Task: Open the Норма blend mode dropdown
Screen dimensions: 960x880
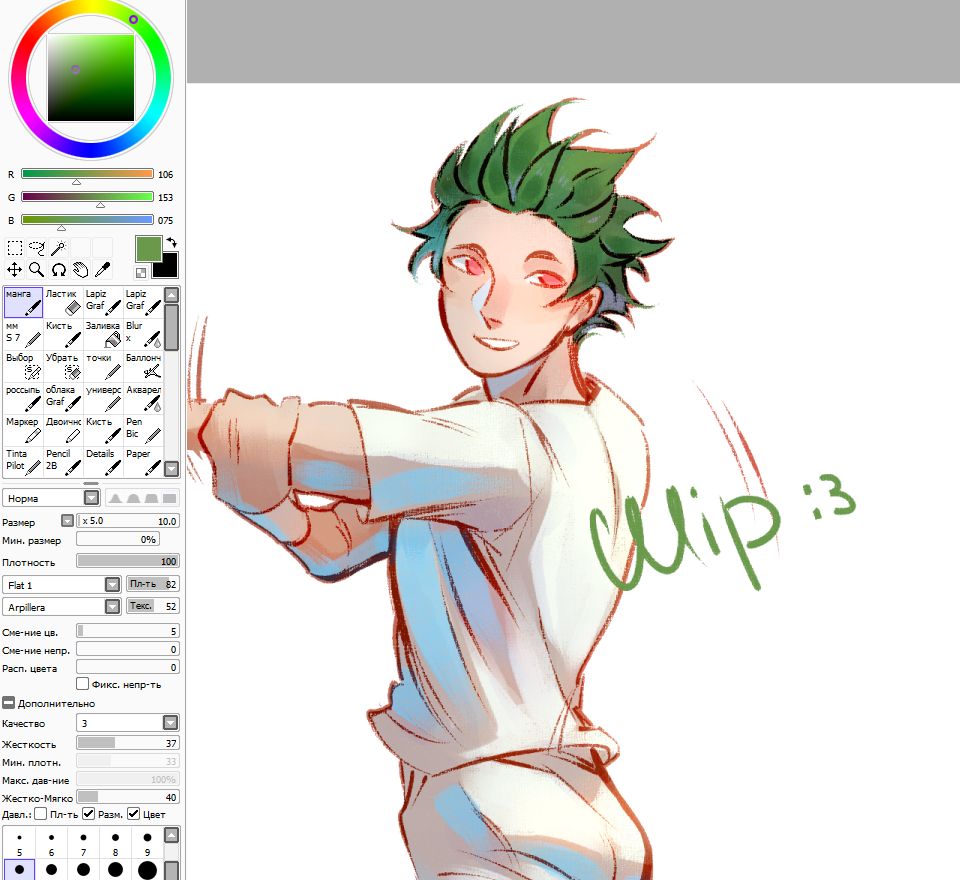Action: [x=91, y=498]
